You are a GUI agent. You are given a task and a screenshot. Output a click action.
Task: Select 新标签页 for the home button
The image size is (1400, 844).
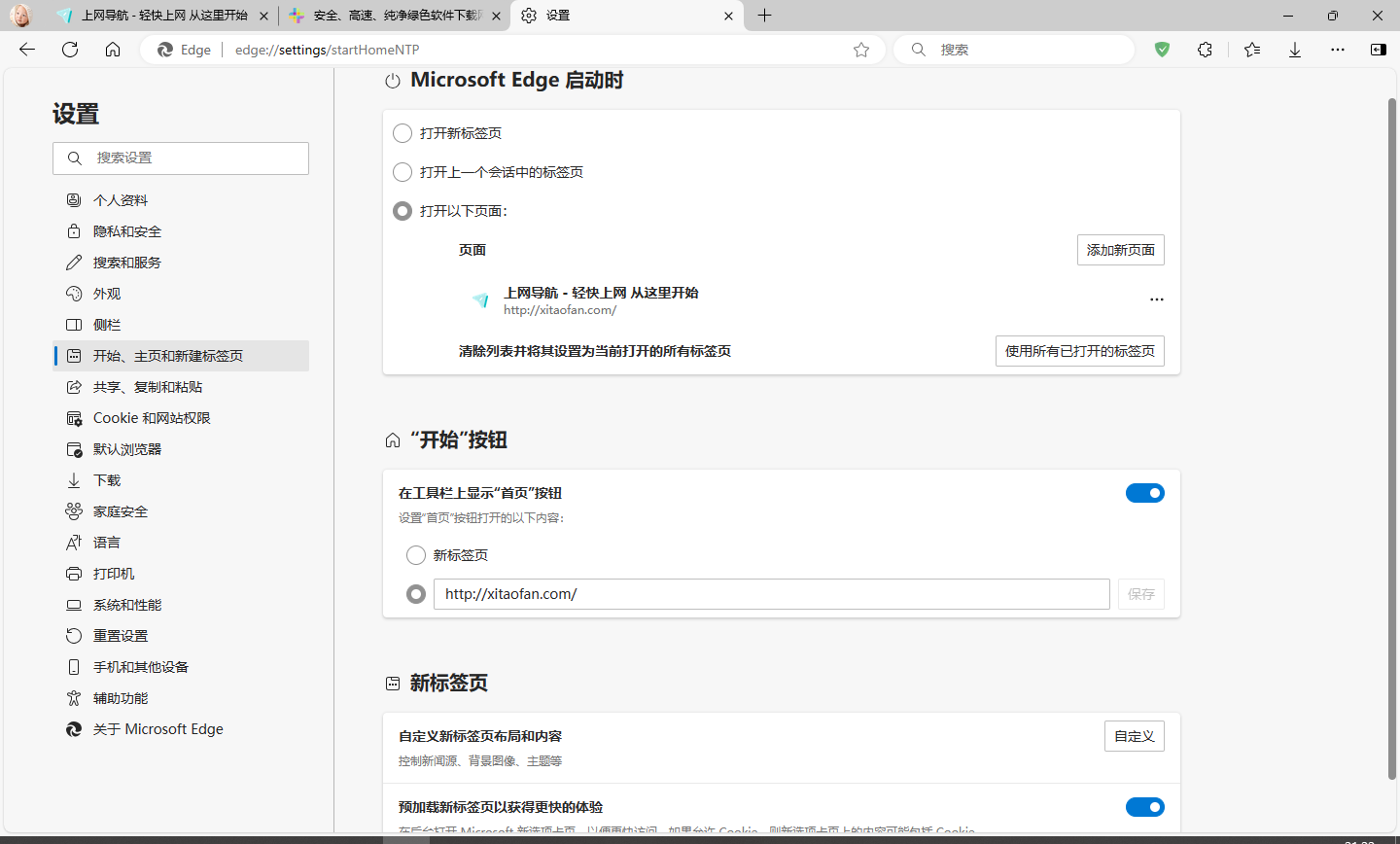[x=416, y=555]
